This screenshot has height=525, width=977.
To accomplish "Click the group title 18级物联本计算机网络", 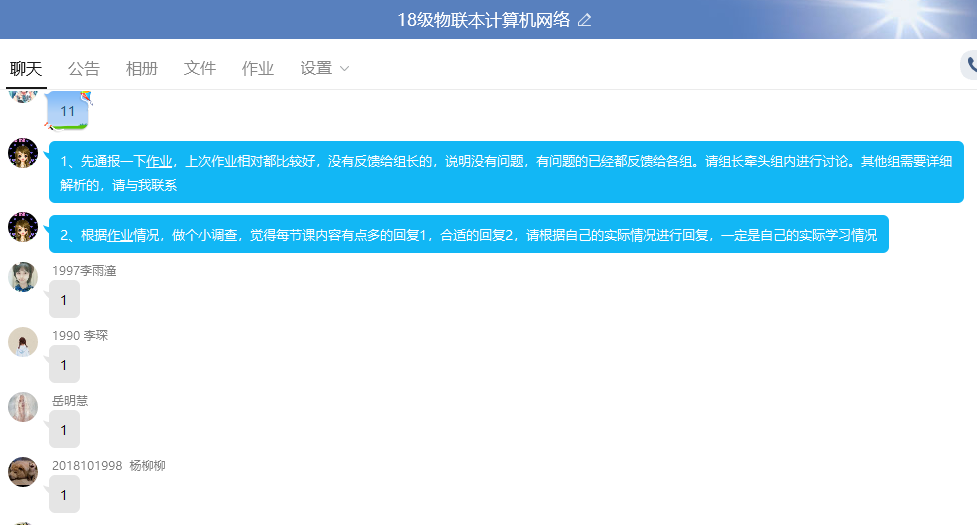I will [483, 20].
